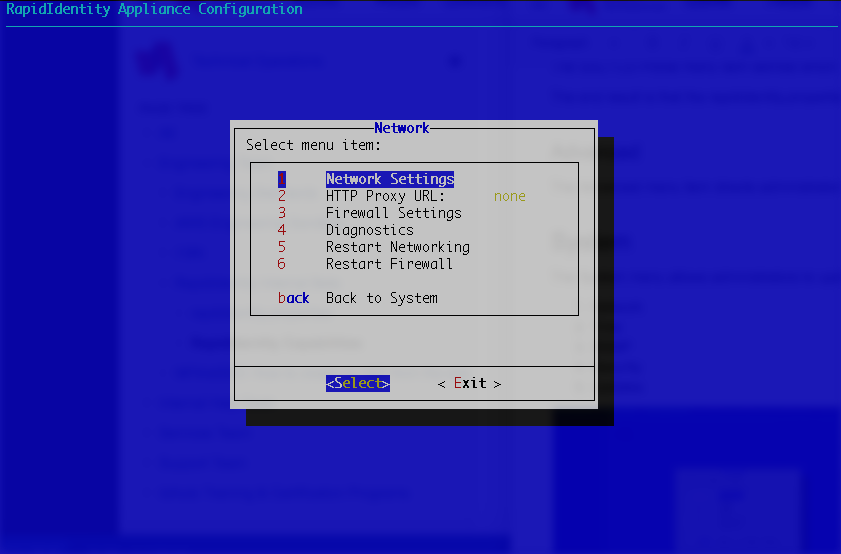
Task: Select Restart Networking option
Action: [x=397, y=247]
